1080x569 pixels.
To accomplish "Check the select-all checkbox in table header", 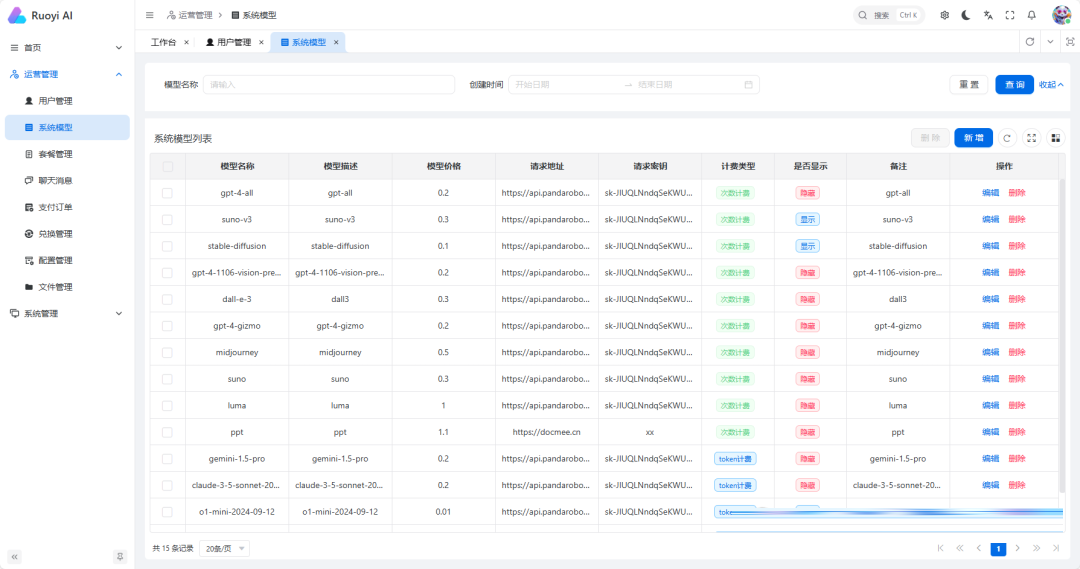I will coord(167,166).
